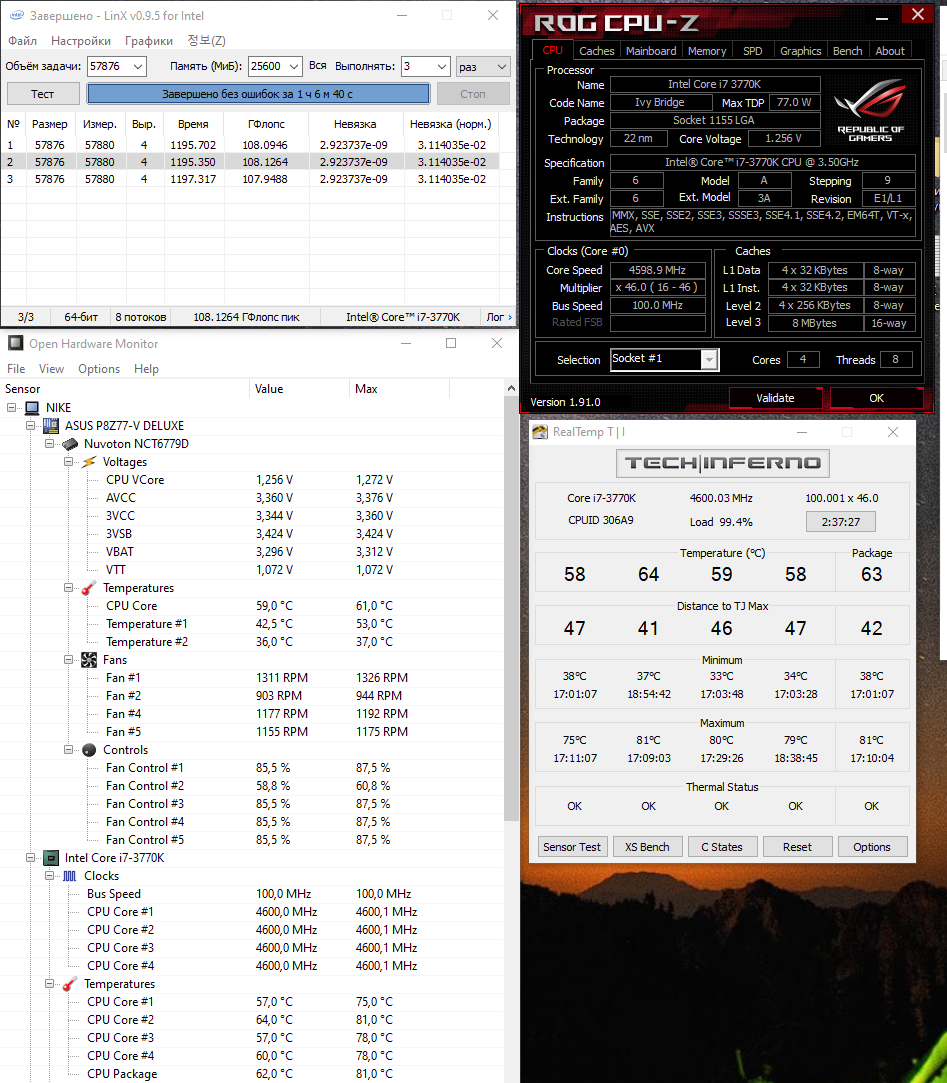Click the Max column header in Hardware Monitor
947x1083 pixels.
(400, 389)
